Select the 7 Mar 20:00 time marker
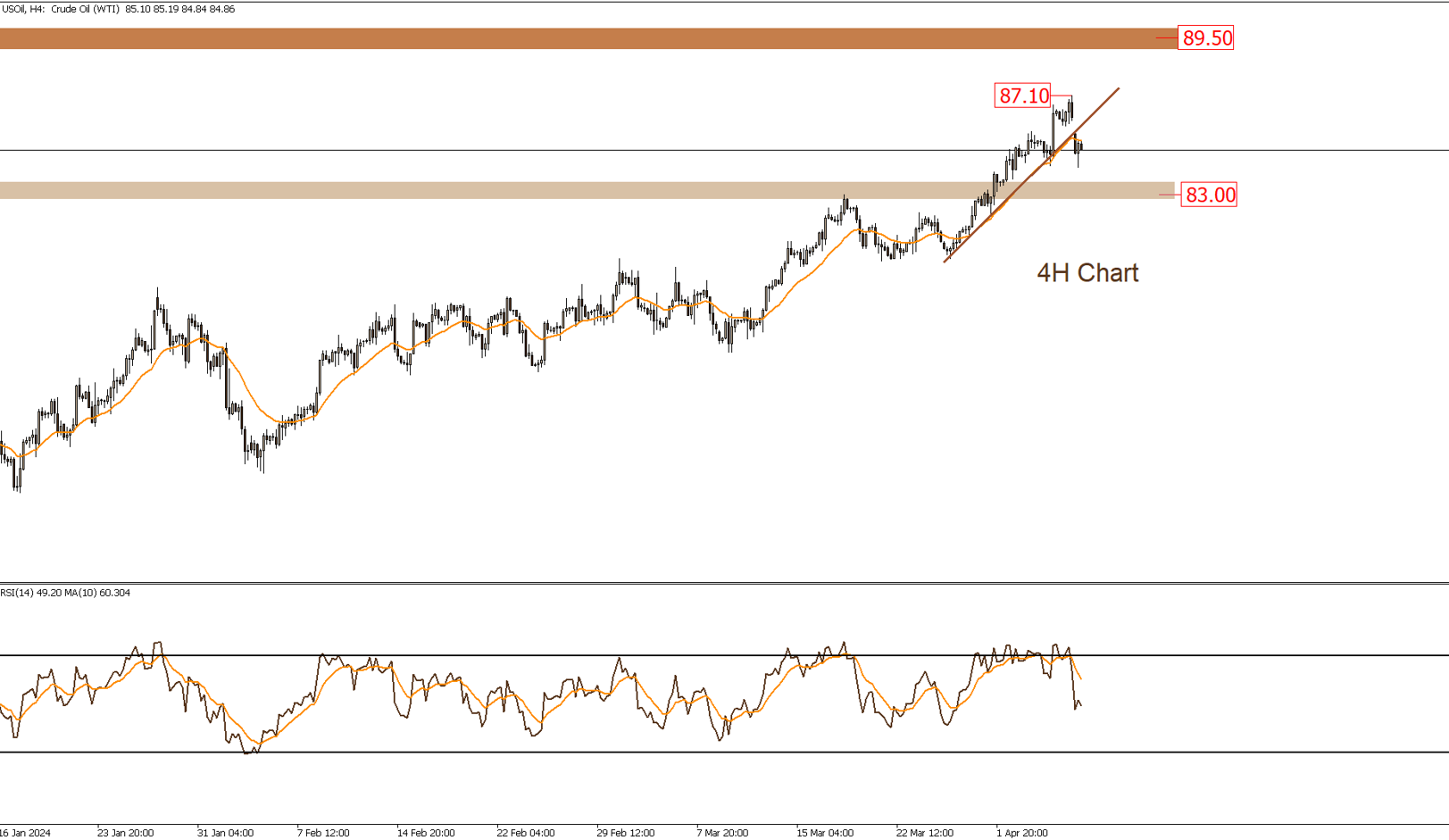Image resolution: width=1449 pixels, height=840 pixels. tap(722, 833)
